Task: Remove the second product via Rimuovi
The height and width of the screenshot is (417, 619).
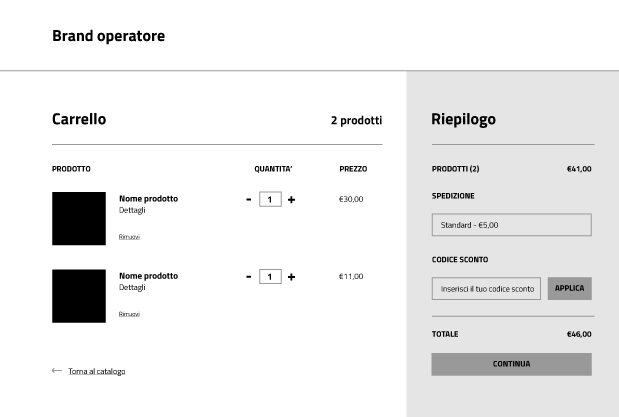Action: (x=129, y=314)
